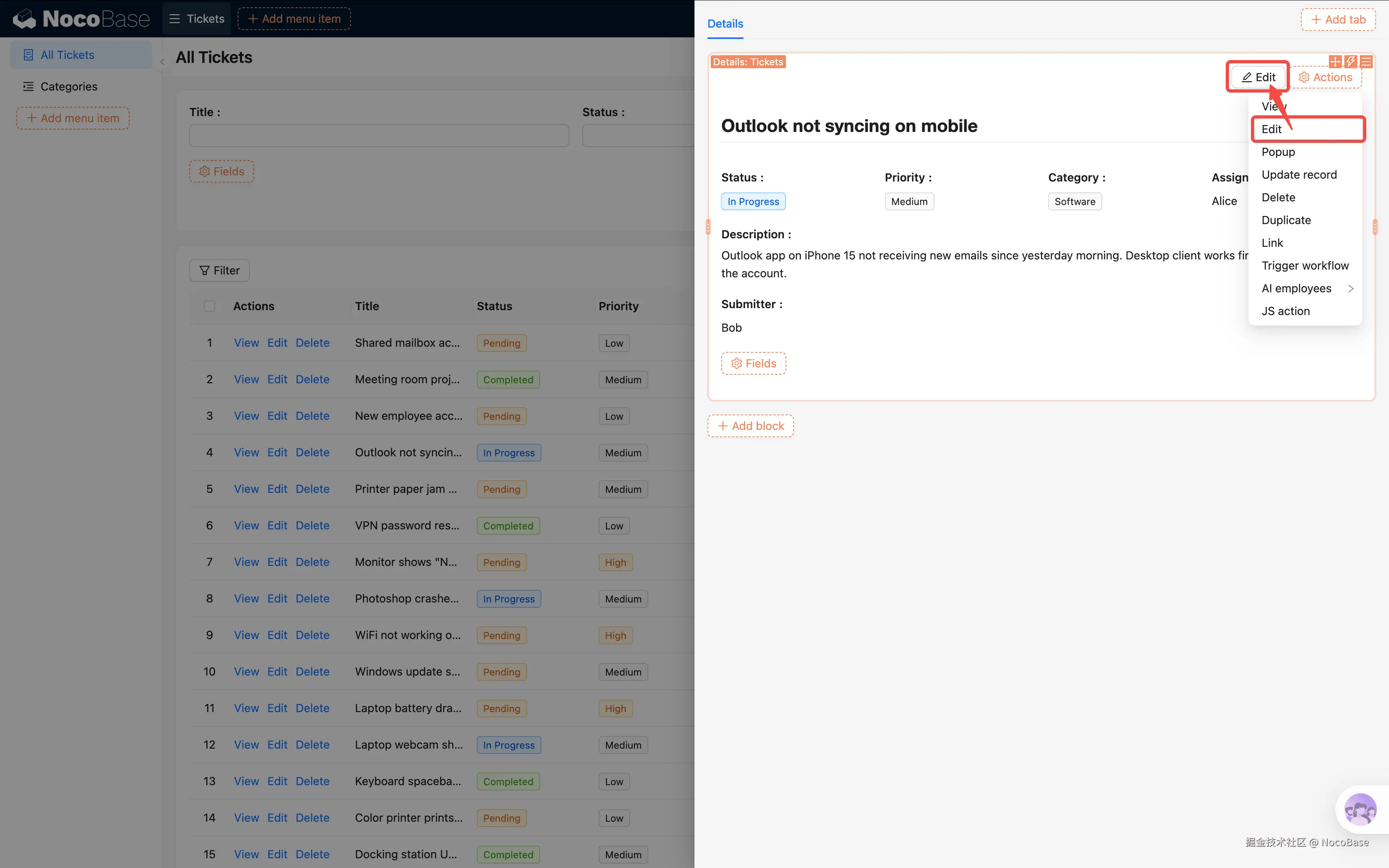This screenshot has height=868, width=1389.
Task: Expand the AI employees submenu arrow
Action: coord(1350,289)
